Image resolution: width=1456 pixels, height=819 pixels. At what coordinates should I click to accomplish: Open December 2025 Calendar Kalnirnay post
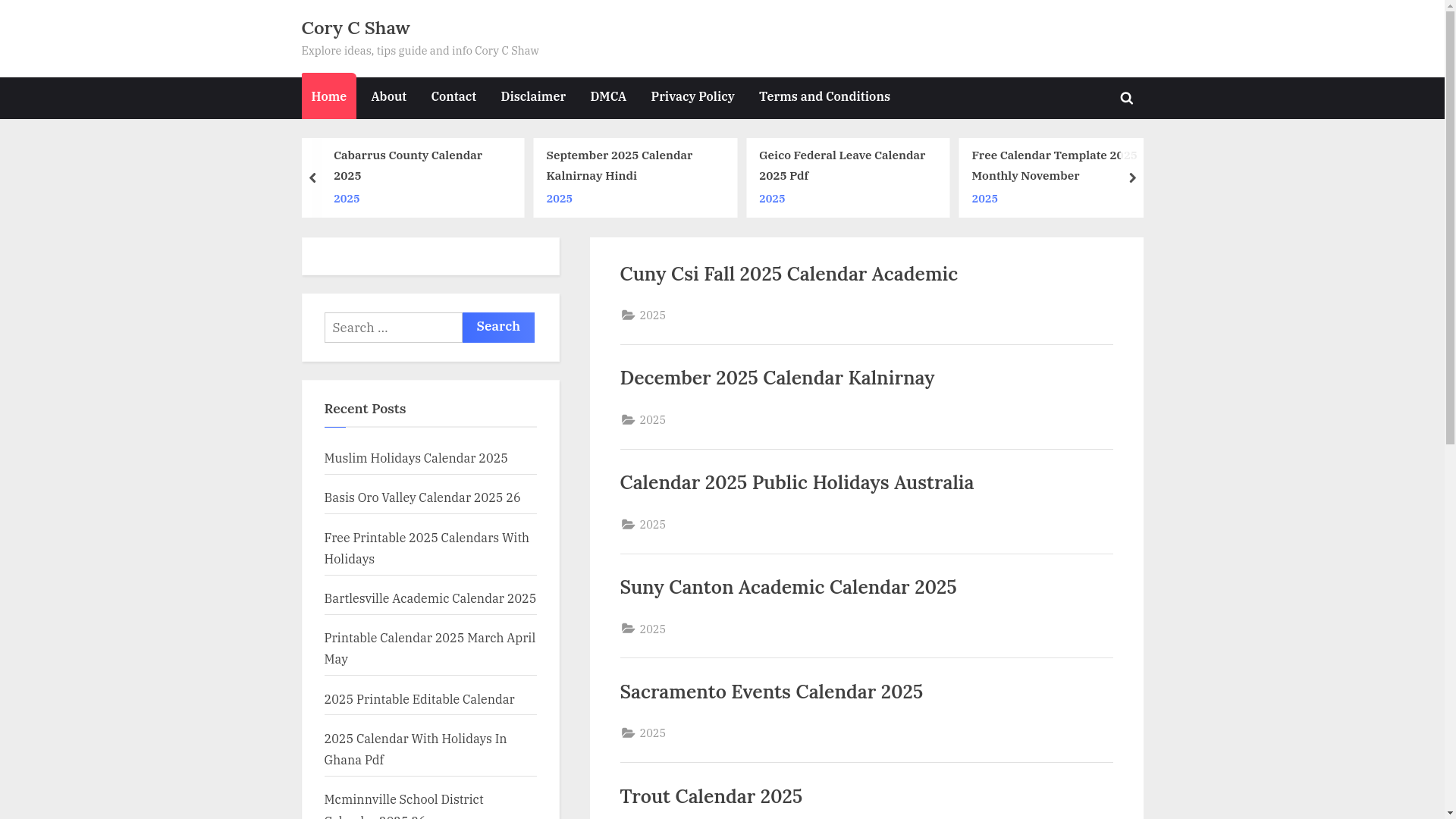tap(777, 378)
